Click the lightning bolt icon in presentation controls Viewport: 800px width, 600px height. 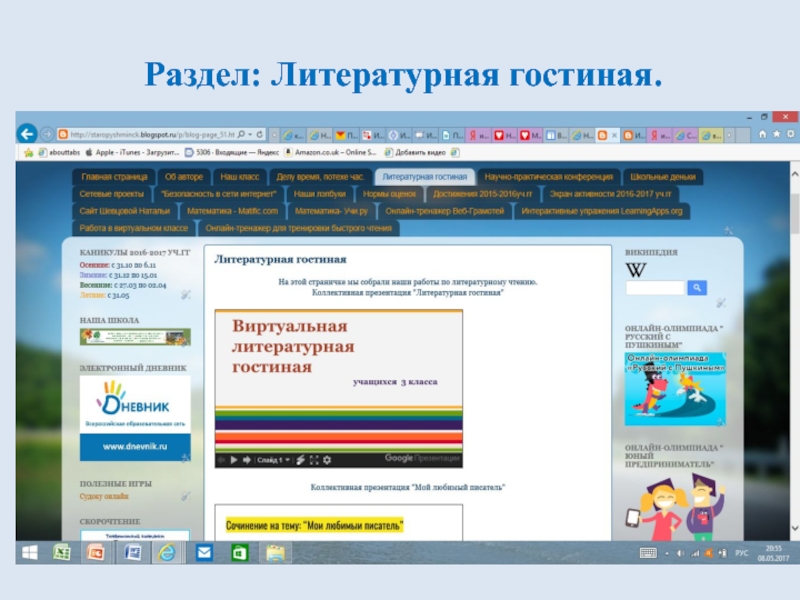[x=301, y=460]
